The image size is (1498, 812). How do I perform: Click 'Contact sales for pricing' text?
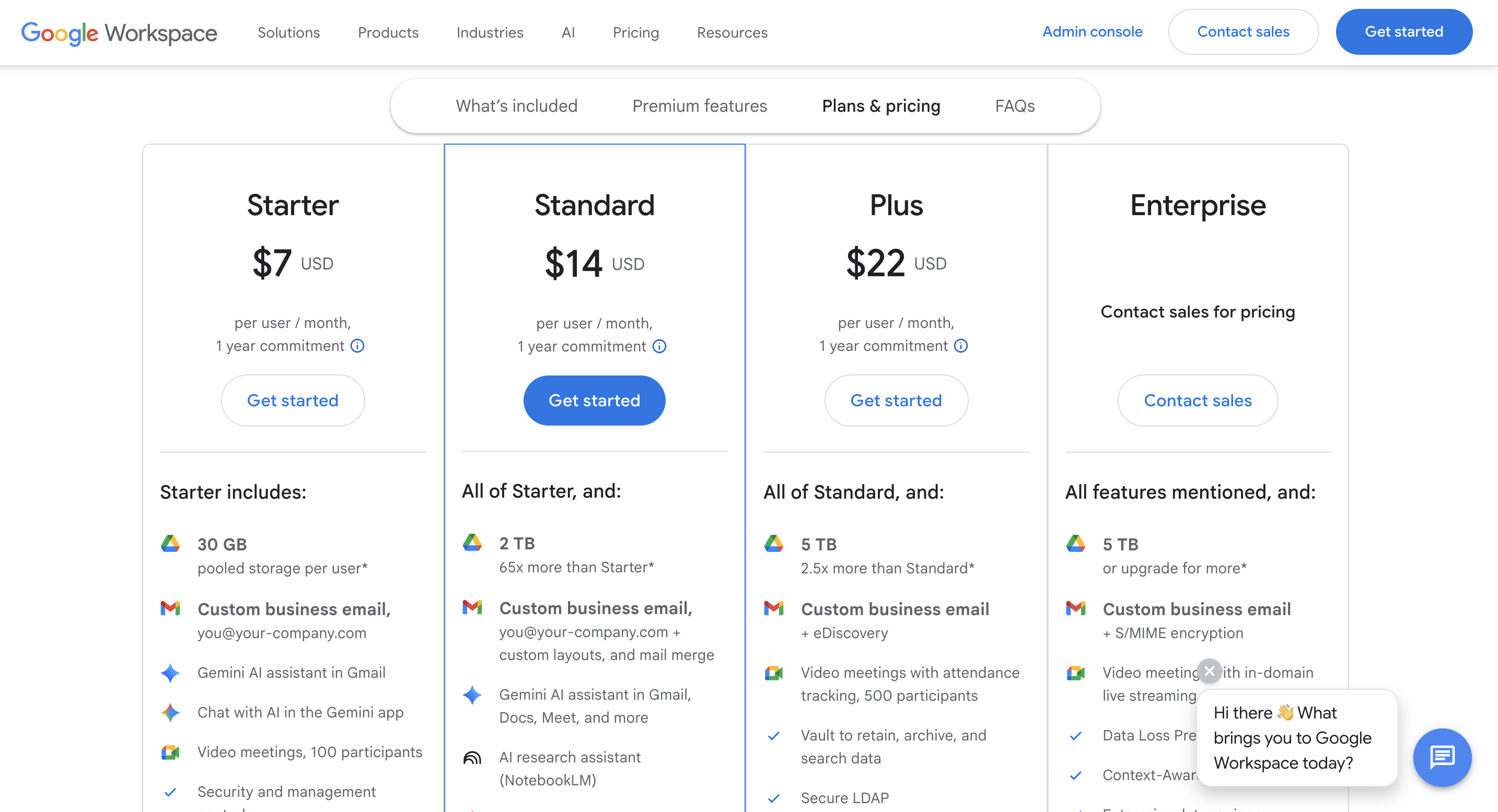1198,312
